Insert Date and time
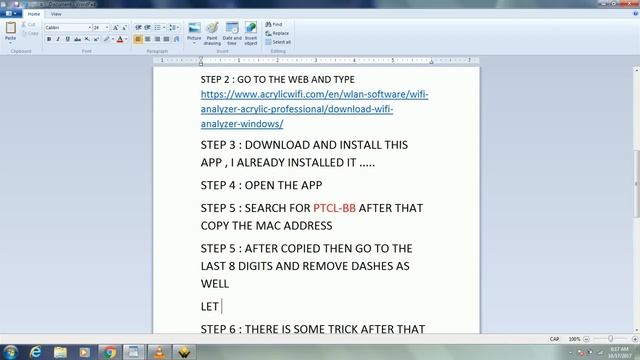This screenshot has width=640, height=360. coord(232,33)
